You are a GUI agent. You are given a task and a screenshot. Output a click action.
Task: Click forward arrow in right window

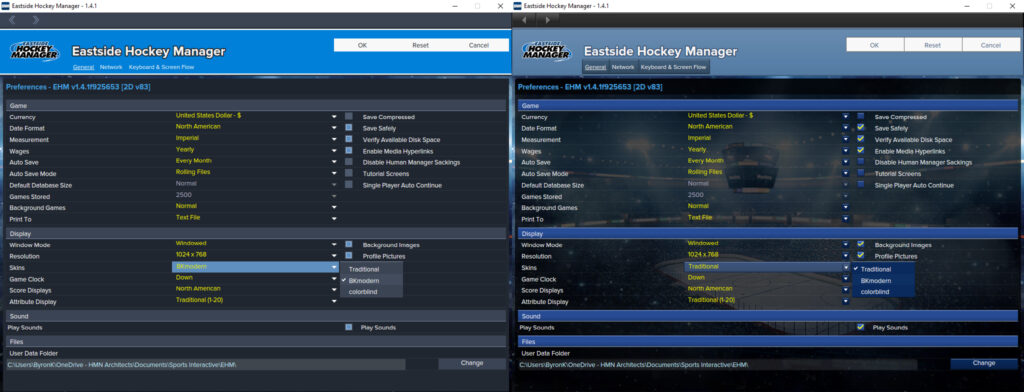pyautogui.click(x=547, y=20)
